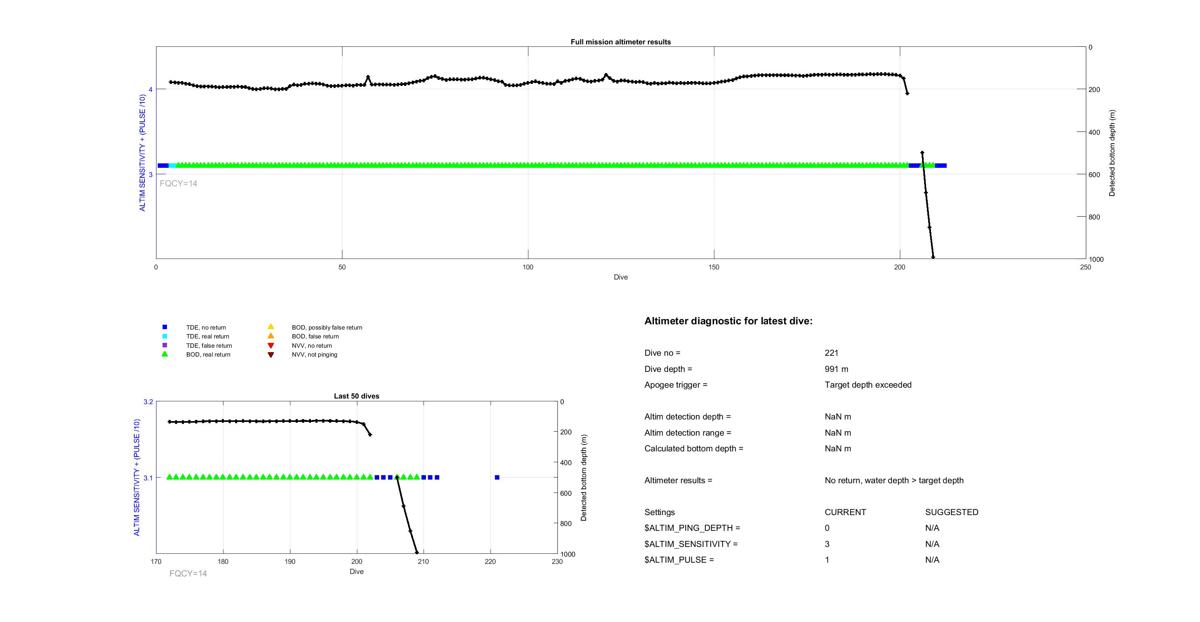Click the cyan square TDE real return legend marker

164,336
